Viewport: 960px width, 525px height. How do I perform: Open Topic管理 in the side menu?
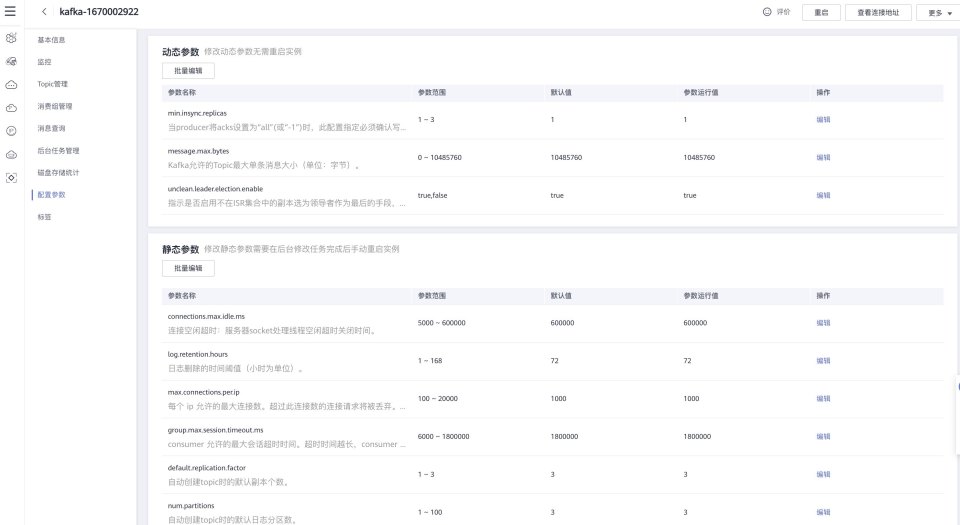[52, 84]
